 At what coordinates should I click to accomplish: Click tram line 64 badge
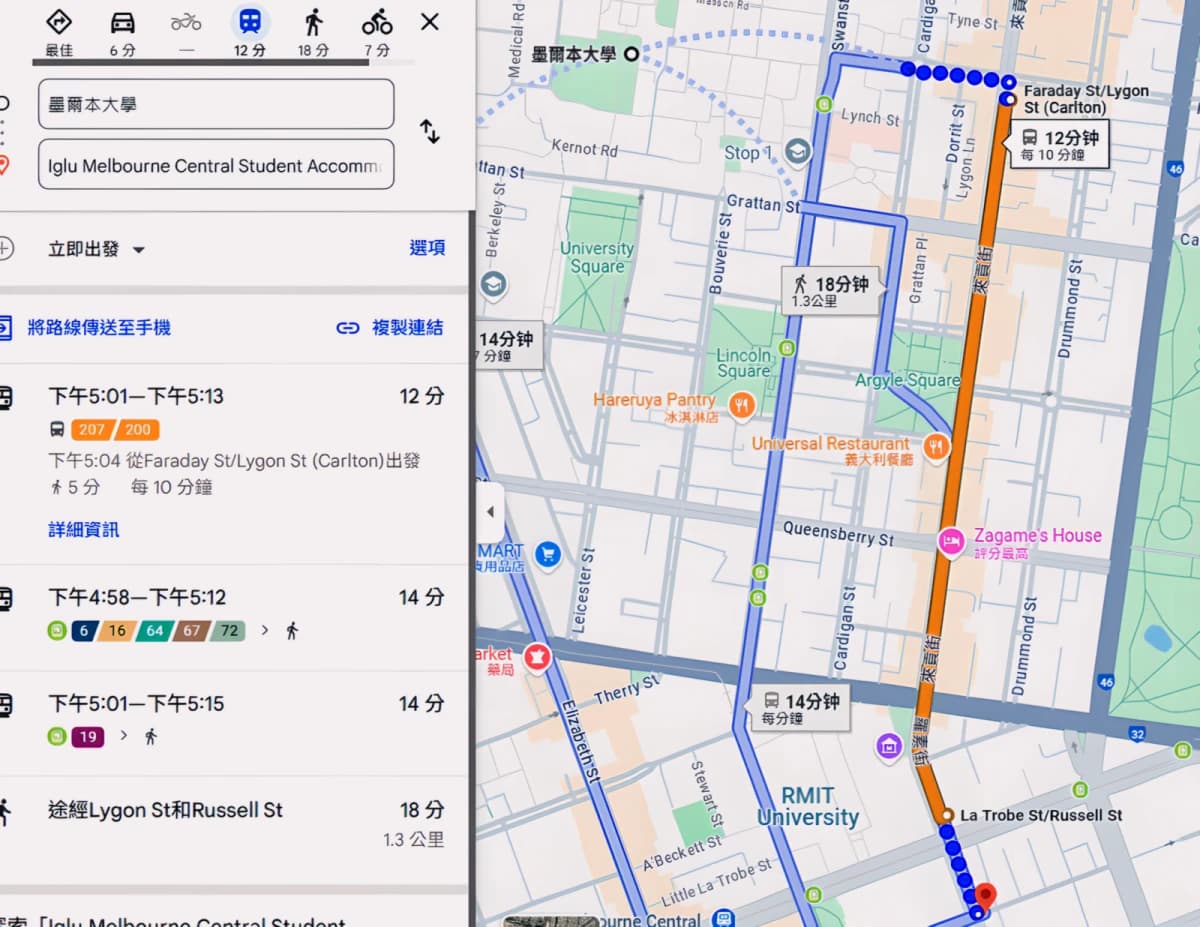click(154, 631)
